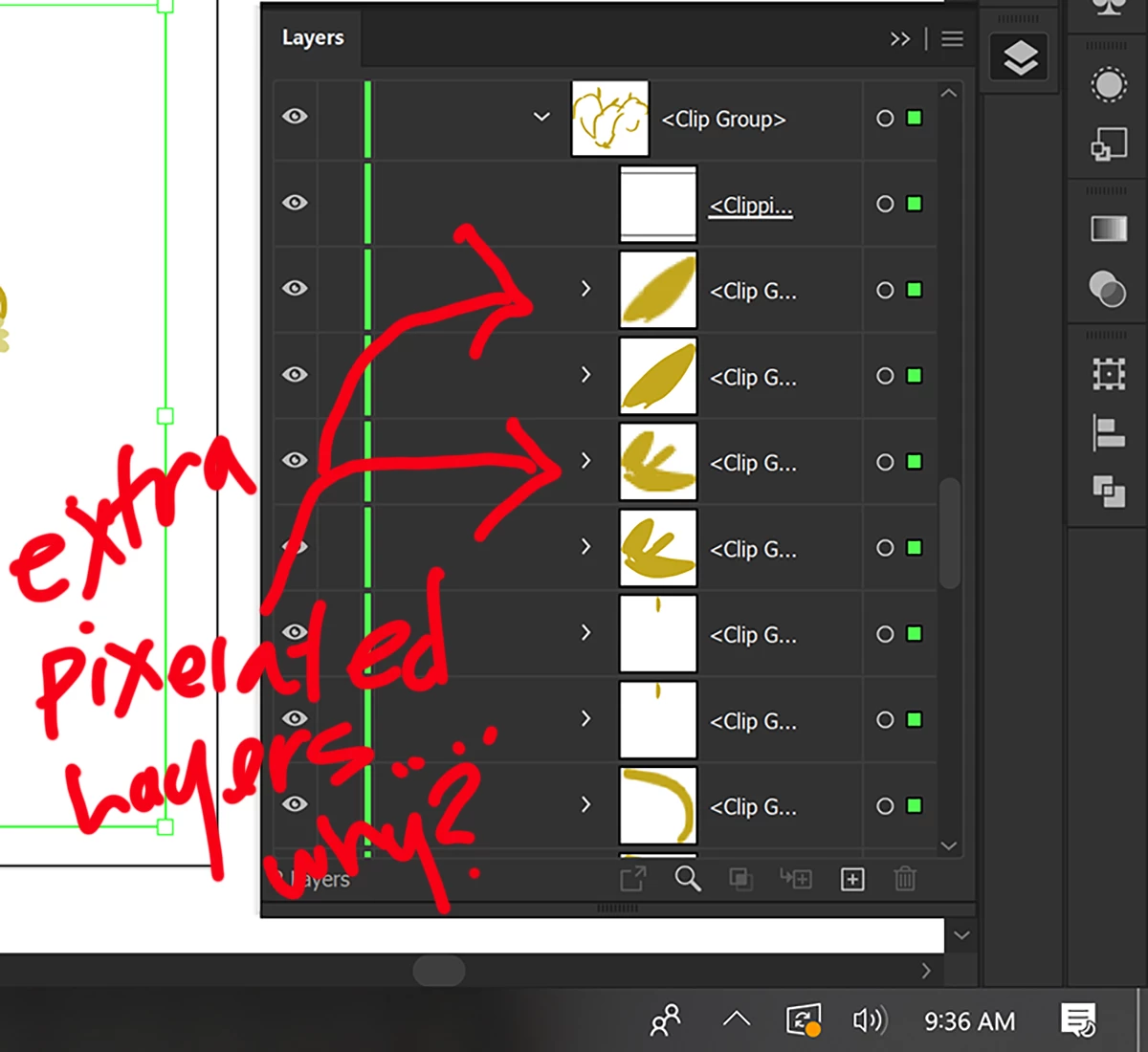Screen dimensions: 1148x1052
Task: Hide the lower leaf-stroke Clip G... row
Action: point(295,374)
